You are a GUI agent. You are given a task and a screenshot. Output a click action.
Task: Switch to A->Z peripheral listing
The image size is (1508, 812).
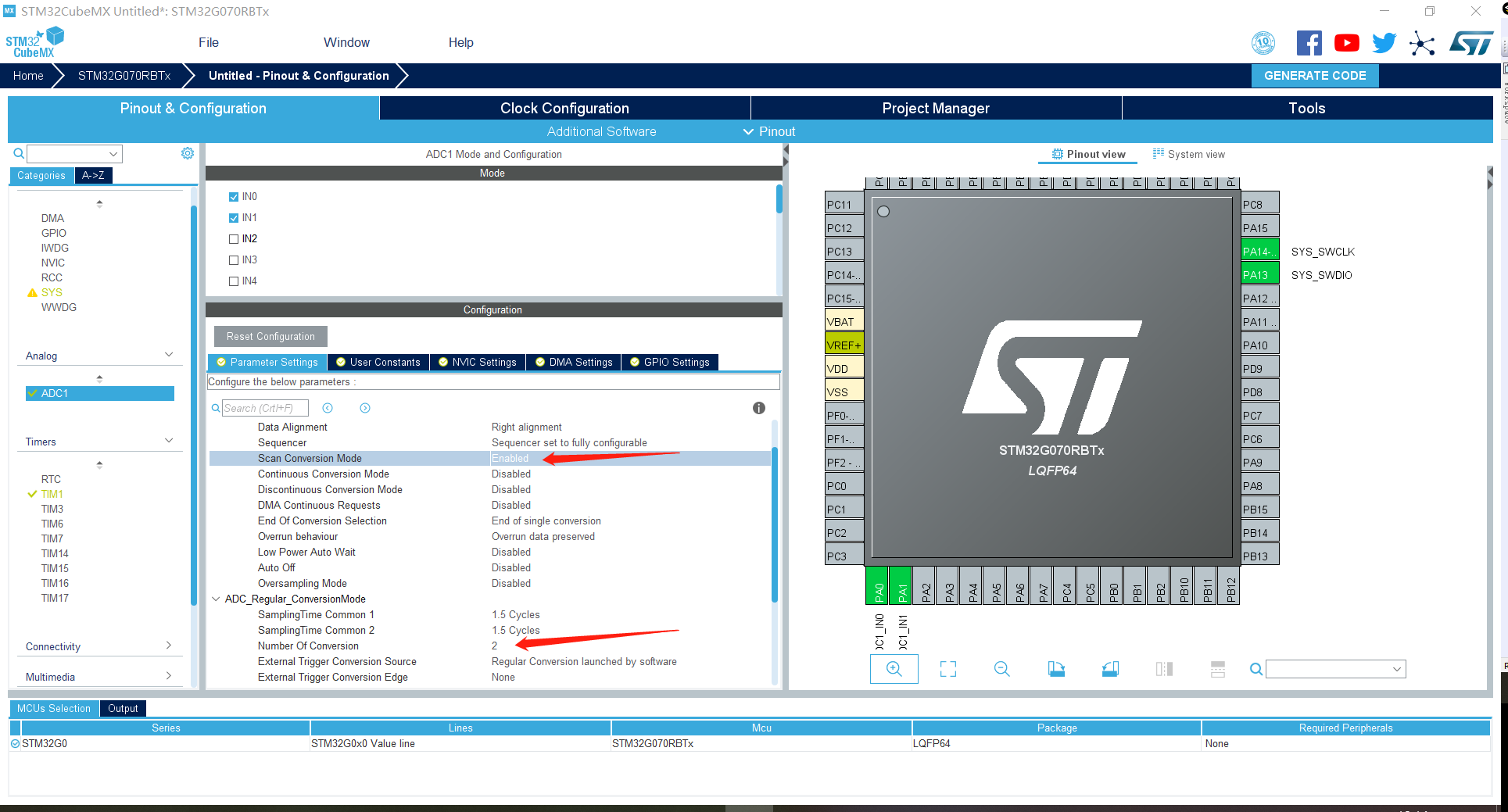click(93, 175)
